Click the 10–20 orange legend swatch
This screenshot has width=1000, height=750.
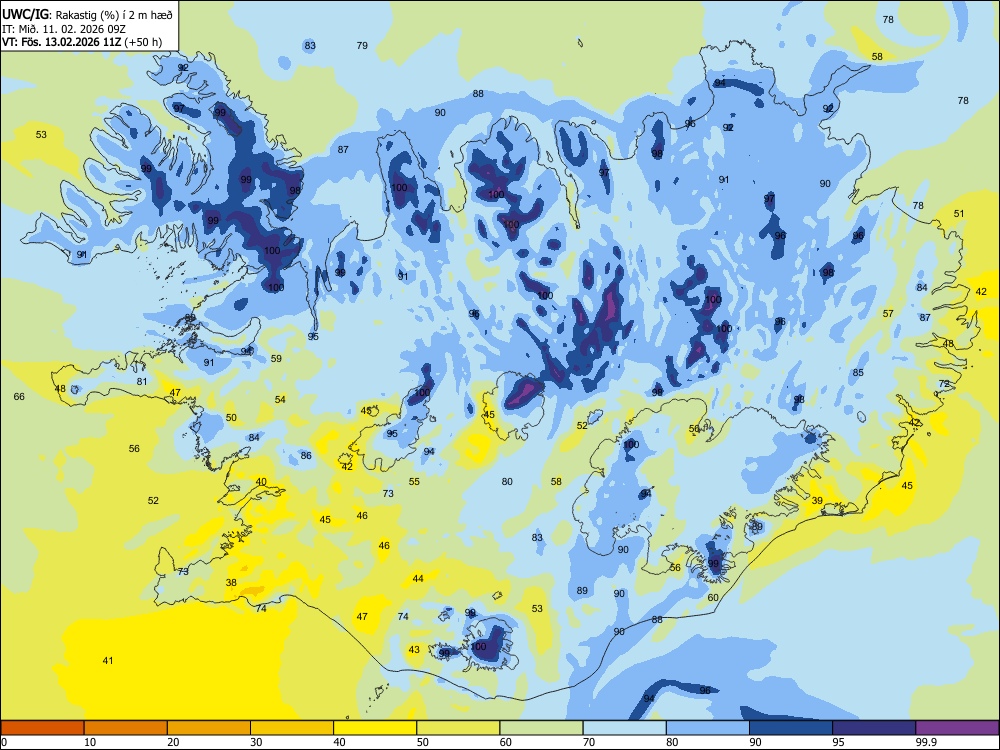click(x=126, y=728)
